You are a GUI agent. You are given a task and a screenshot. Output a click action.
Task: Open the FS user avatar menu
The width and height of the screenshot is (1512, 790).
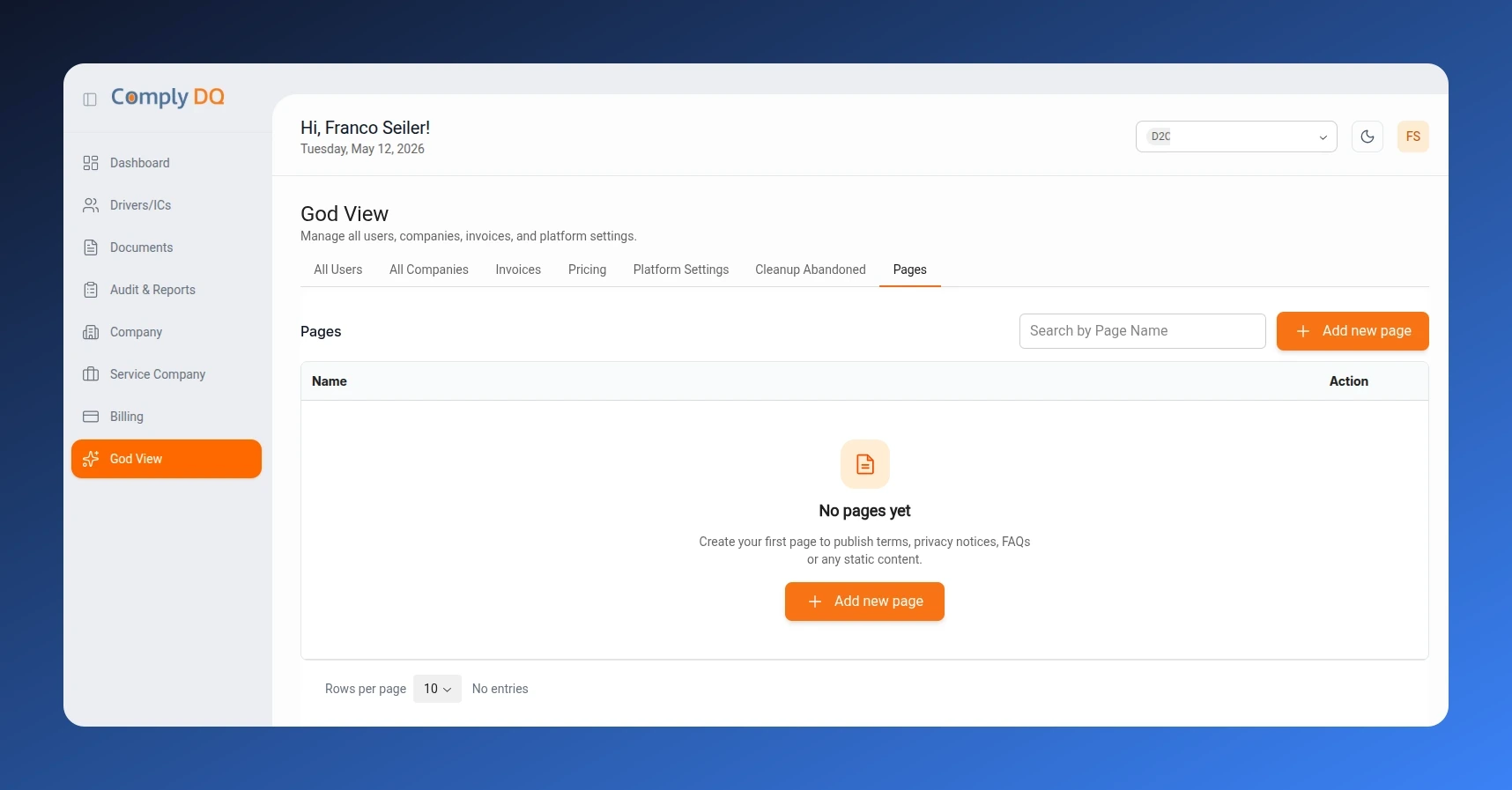pos(1413,137)
